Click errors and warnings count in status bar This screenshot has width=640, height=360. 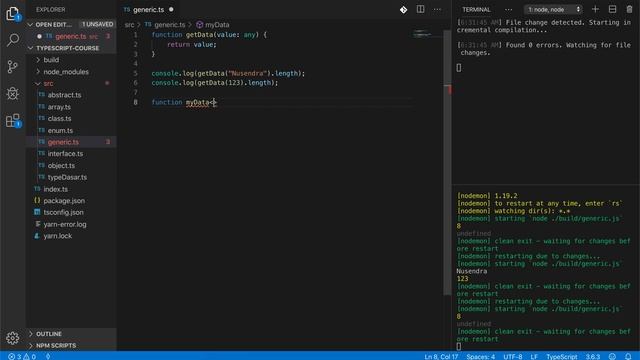22,356
